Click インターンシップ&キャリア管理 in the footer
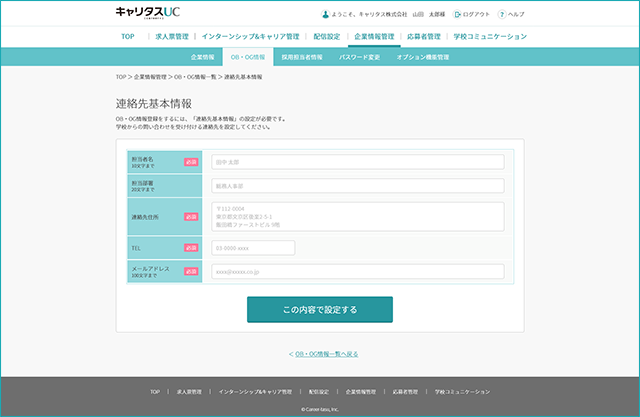 click(x=255, y=392)
